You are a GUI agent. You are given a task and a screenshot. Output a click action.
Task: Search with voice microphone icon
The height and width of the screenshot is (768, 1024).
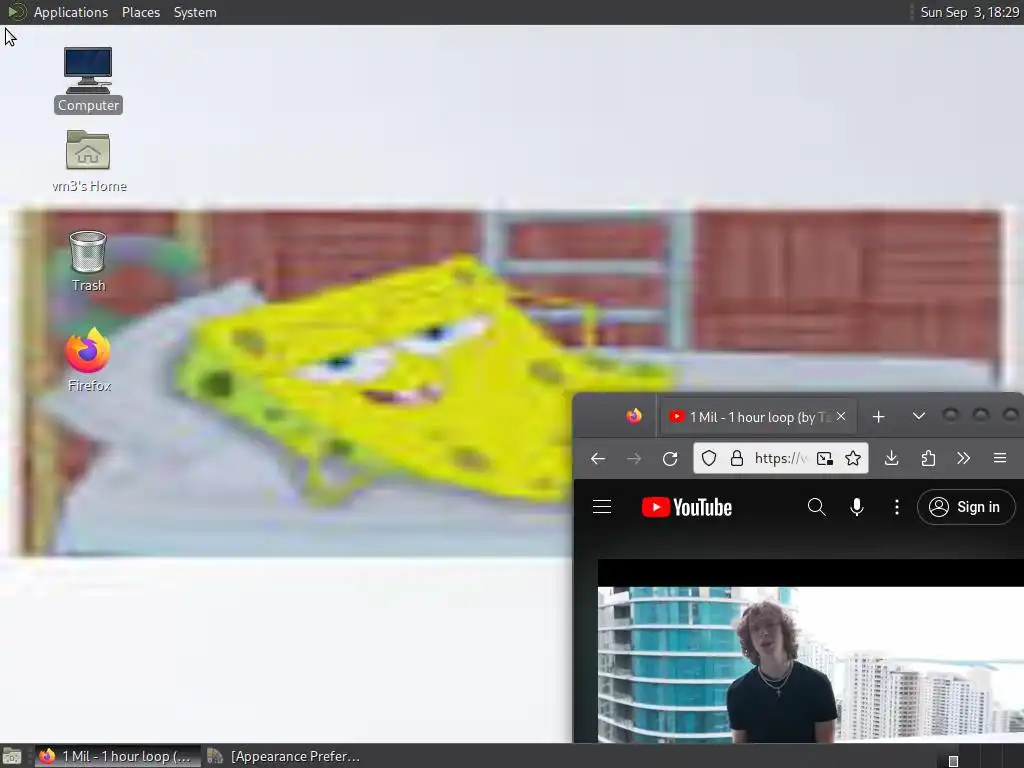[x=857, y=507]
